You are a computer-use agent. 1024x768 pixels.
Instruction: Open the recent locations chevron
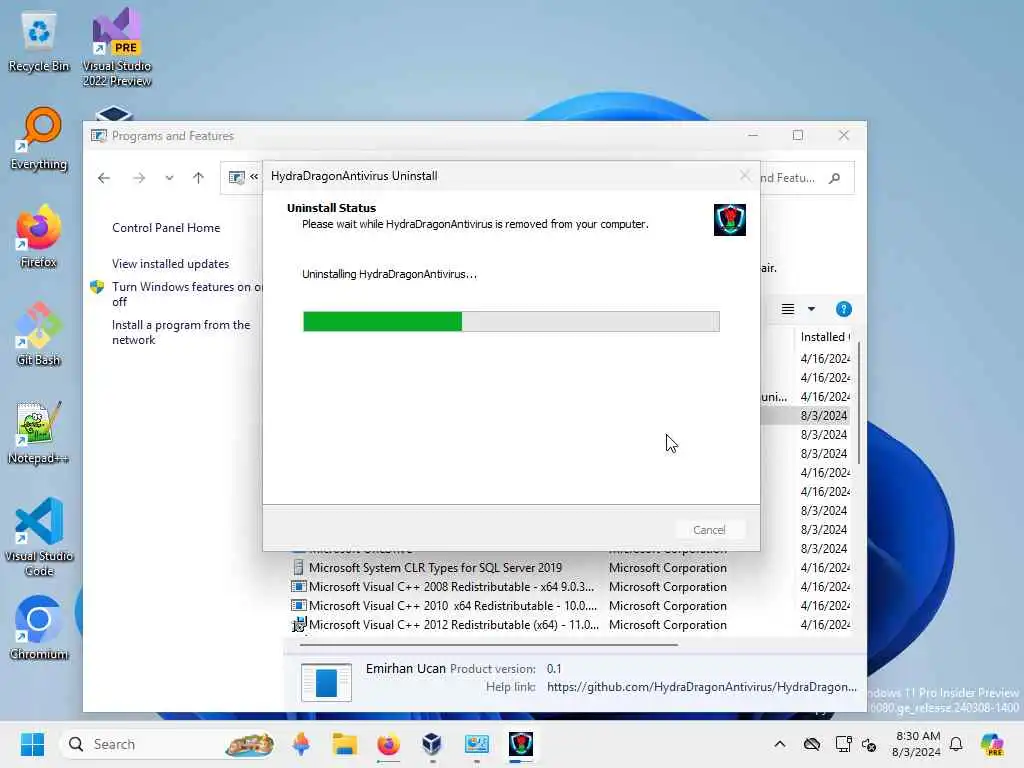click(169, 178)
